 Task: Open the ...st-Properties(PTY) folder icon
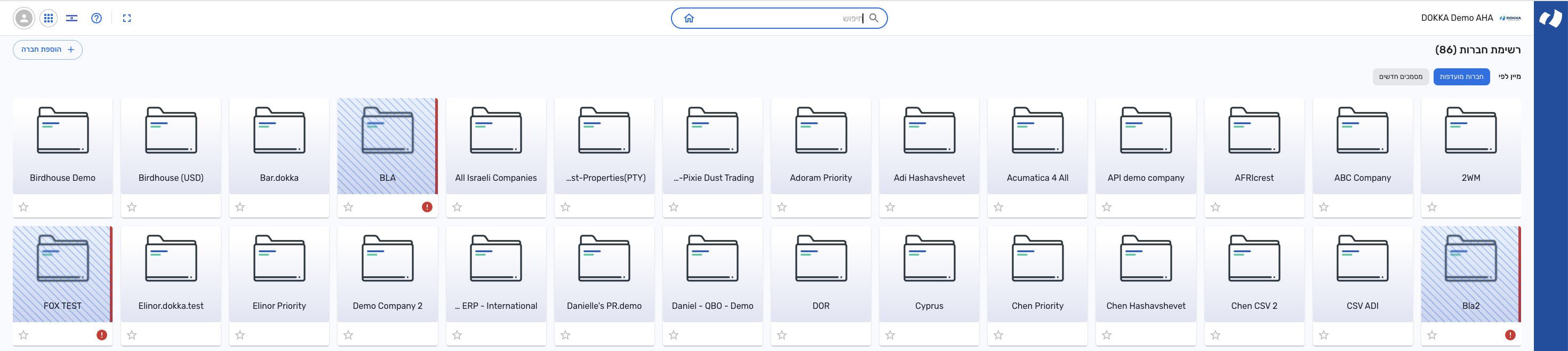(604, 130)
